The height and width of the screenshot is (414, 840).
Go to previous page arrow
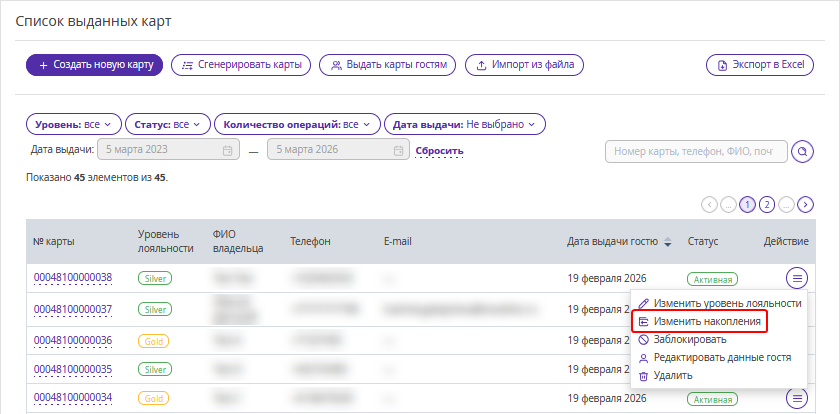click(710, 205)
